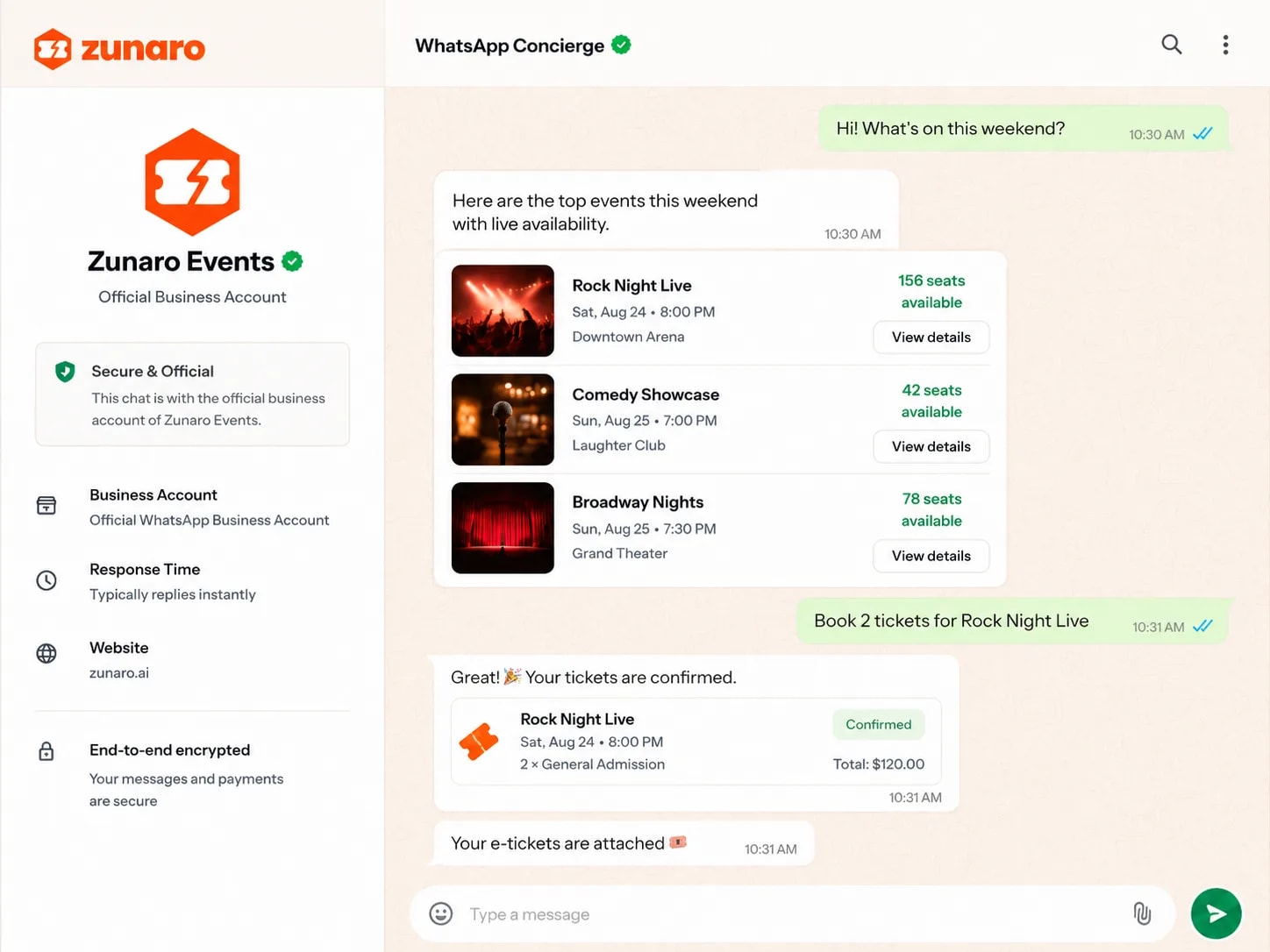Click Typically replies instantly text
The width and height of the screenshot is (1270, 952).
pyautogui.click(x=173, y=594)
